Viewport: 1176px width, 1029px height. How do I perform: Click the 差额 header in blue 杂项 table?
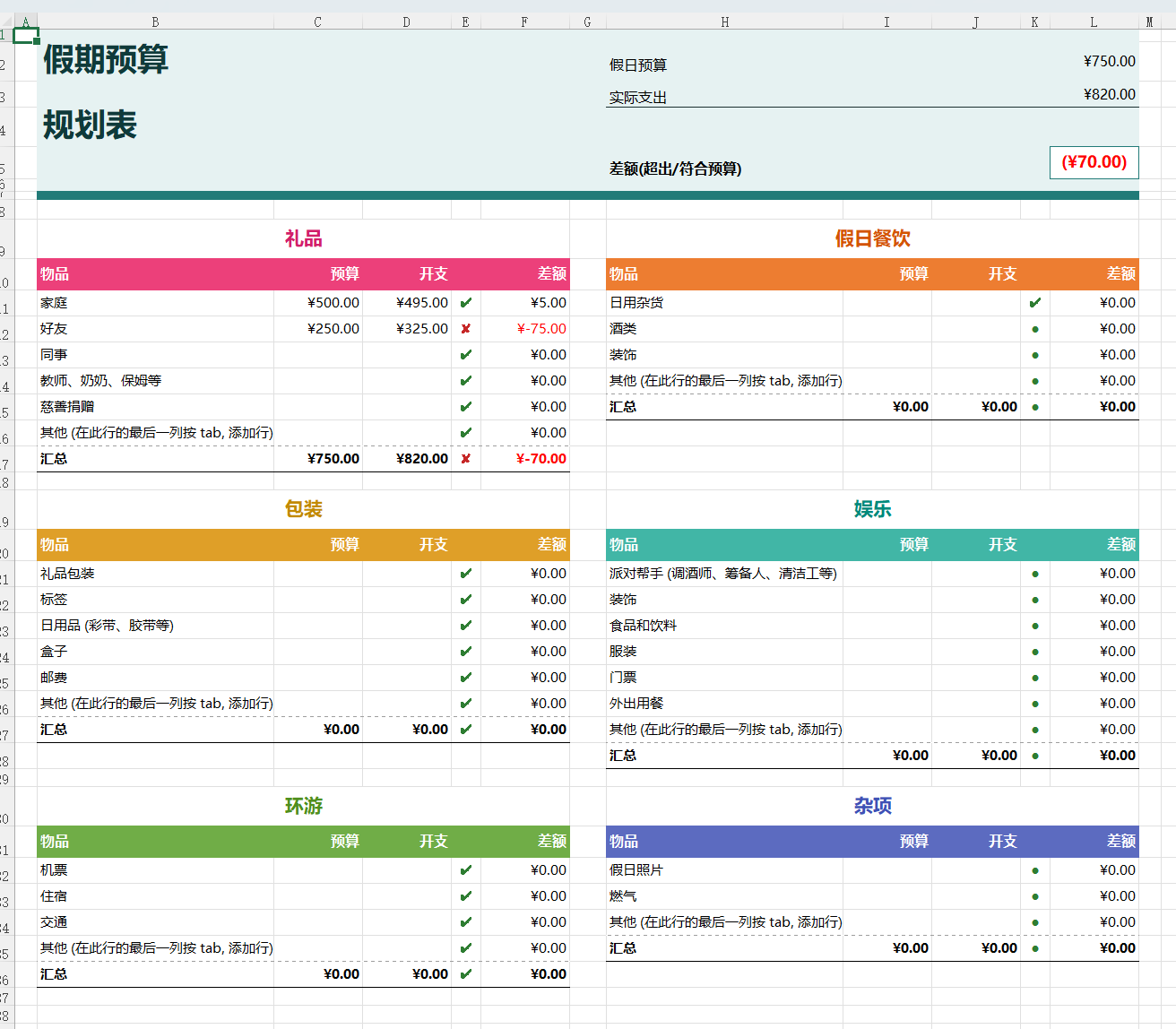pyautogui.click(x=1120, y=842)
